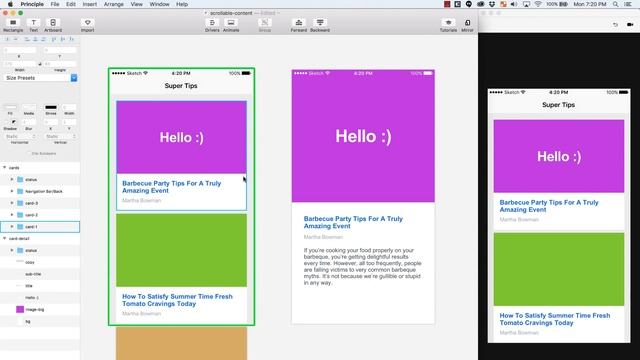Click the Fill color swatch
The image size is (640, 360).
click(x=10, y=107)
